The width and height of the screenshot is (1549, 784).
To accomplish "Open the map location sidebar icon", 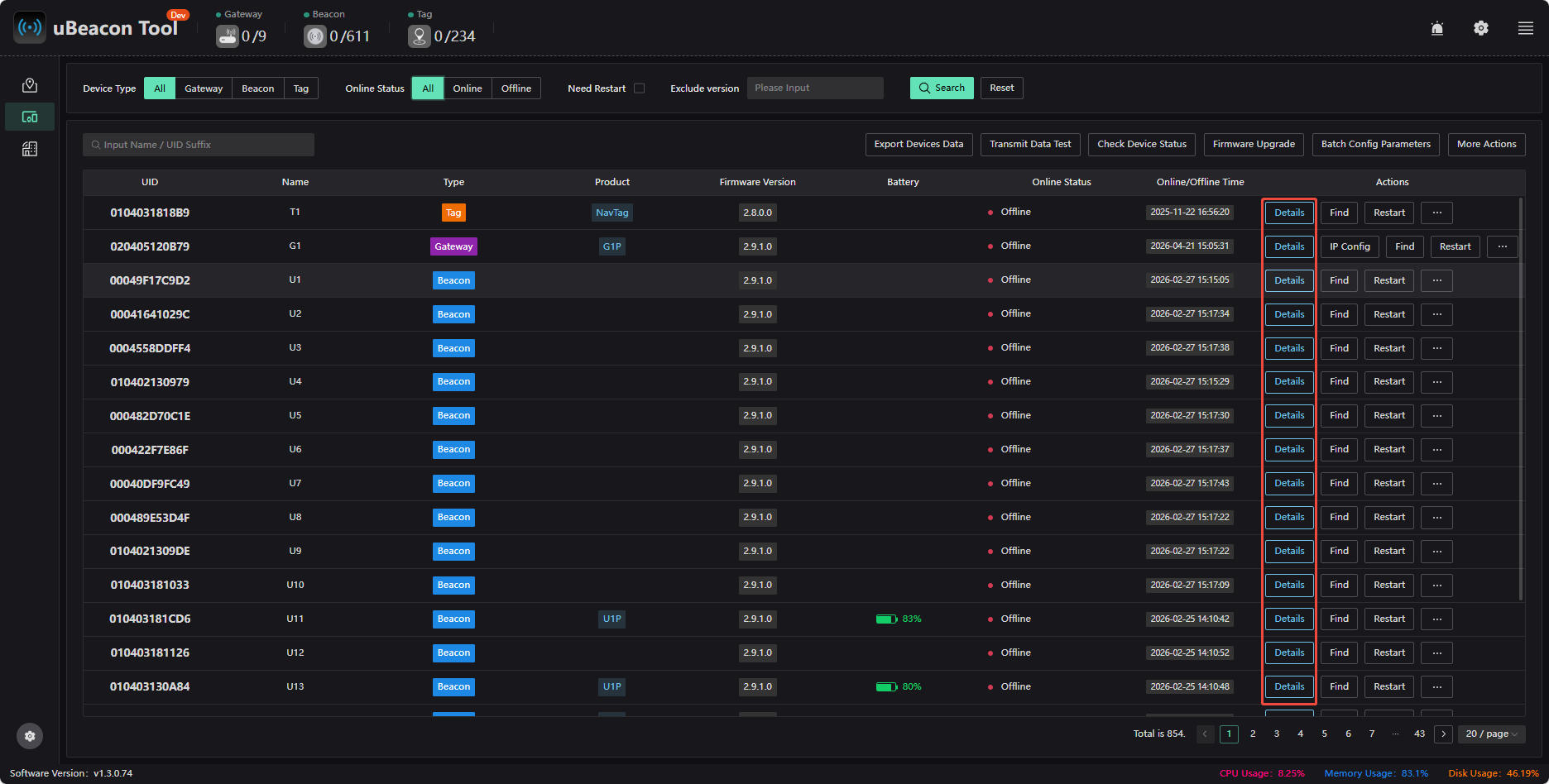I will tap(30, 85).
